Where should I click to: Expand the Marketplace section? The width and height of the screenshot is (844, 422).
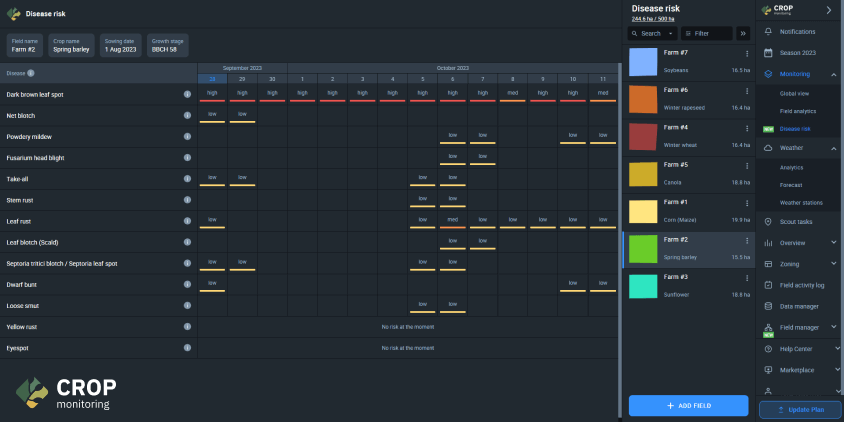pos(837,370)
